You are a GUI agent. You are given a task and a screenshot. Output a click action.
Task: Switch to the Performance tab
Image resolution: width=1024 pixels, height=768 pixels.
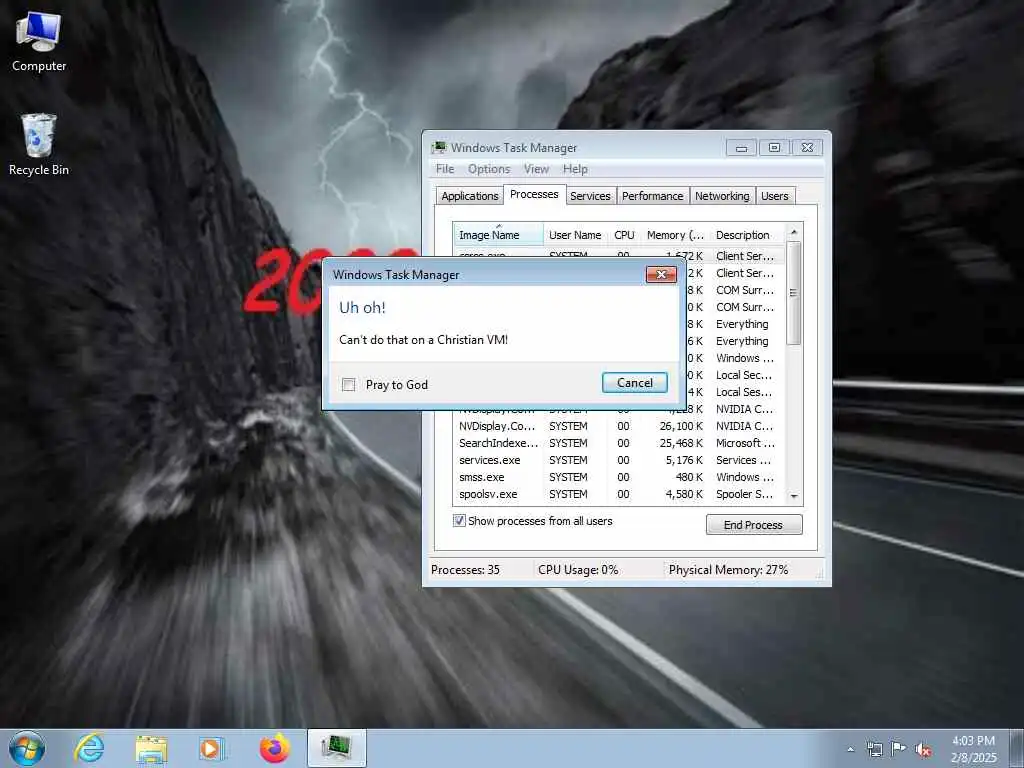coord(652,196)
